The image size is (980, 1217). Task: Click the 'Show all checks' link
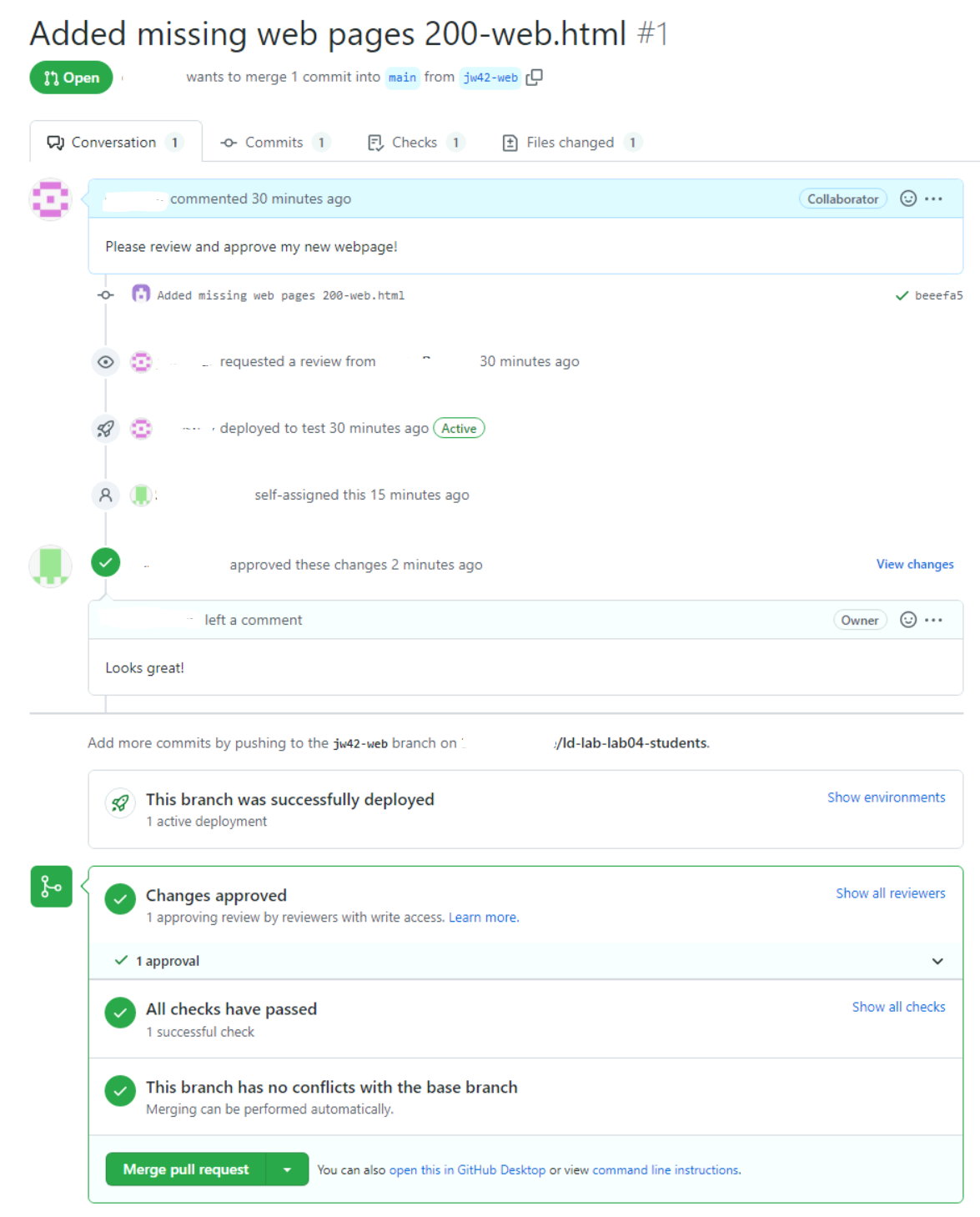click(x=897, y=1007)
